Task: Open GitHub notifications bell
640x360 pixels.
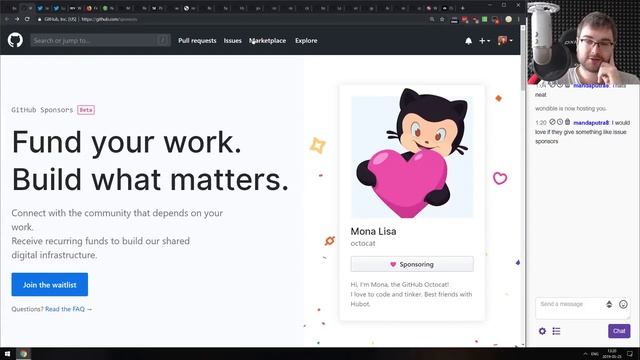Action: pyautogui.click(x=469, y=41)
